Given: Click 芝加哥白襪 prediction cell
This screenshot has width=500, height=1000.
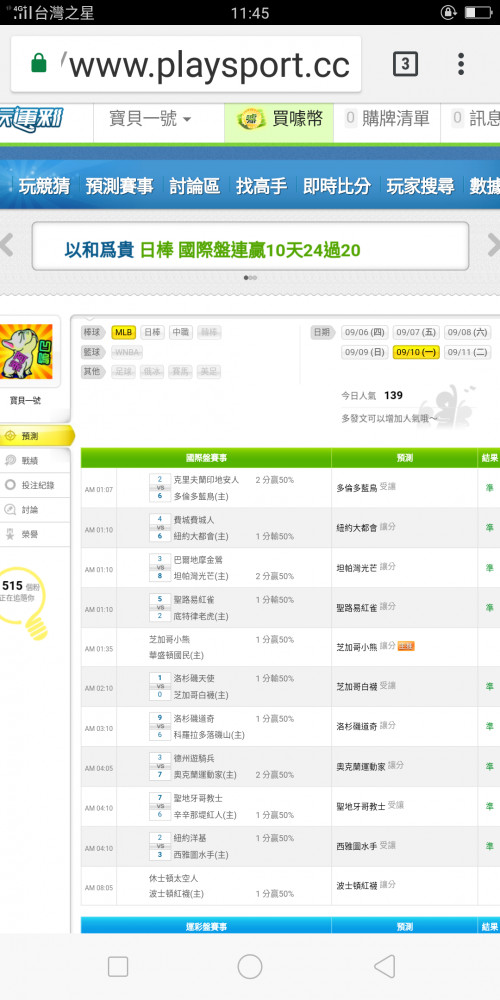Looking at the screenshot, I should point(404,687).
